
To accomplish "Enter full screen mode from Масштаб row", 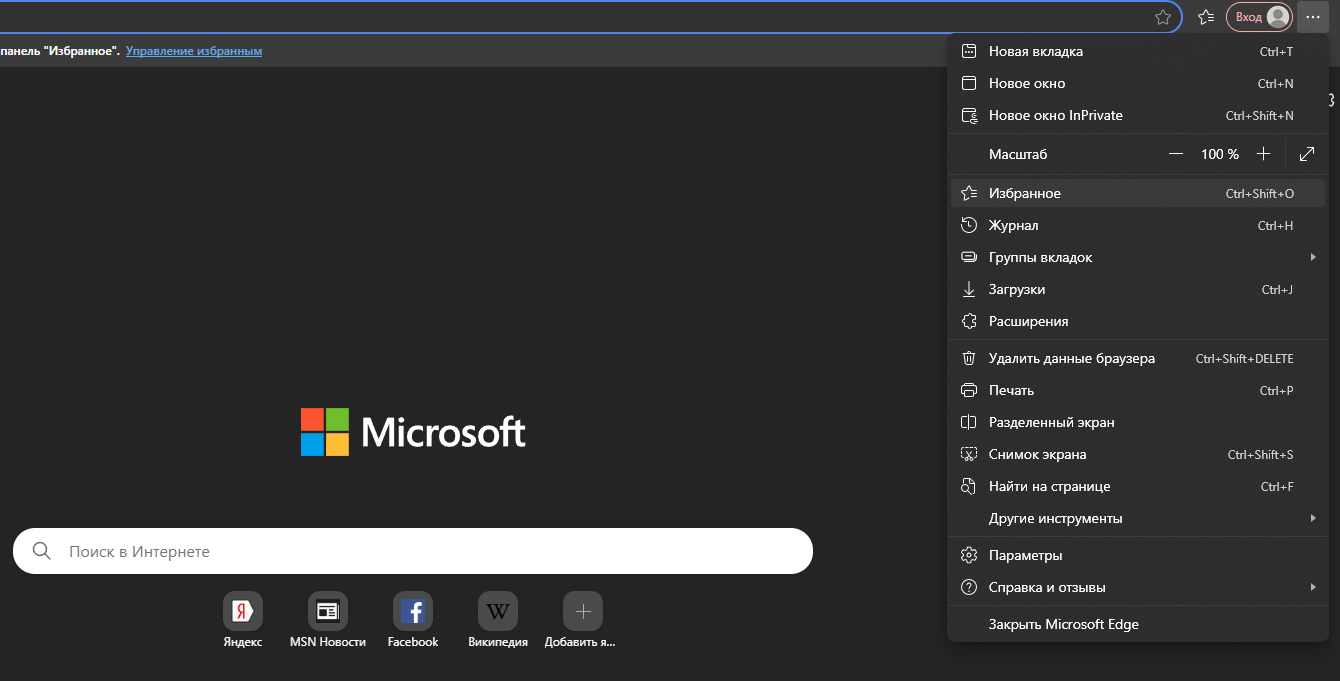I will tap(1306, 154).
